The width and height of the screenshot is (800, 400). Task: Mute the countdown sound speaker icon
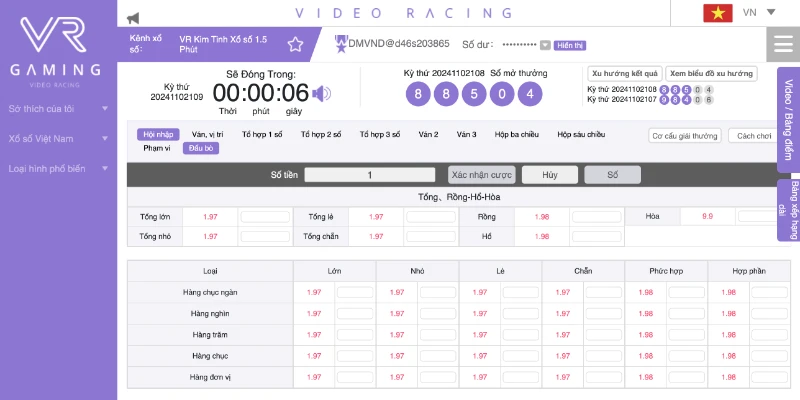pos(321,94)
